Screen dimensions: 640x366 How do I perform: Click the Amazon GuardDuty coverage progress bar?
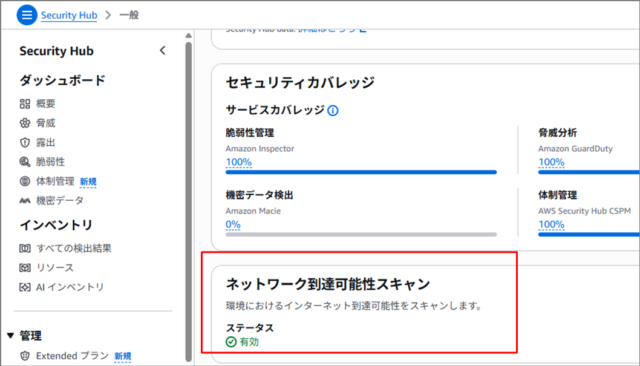[589, 172]
